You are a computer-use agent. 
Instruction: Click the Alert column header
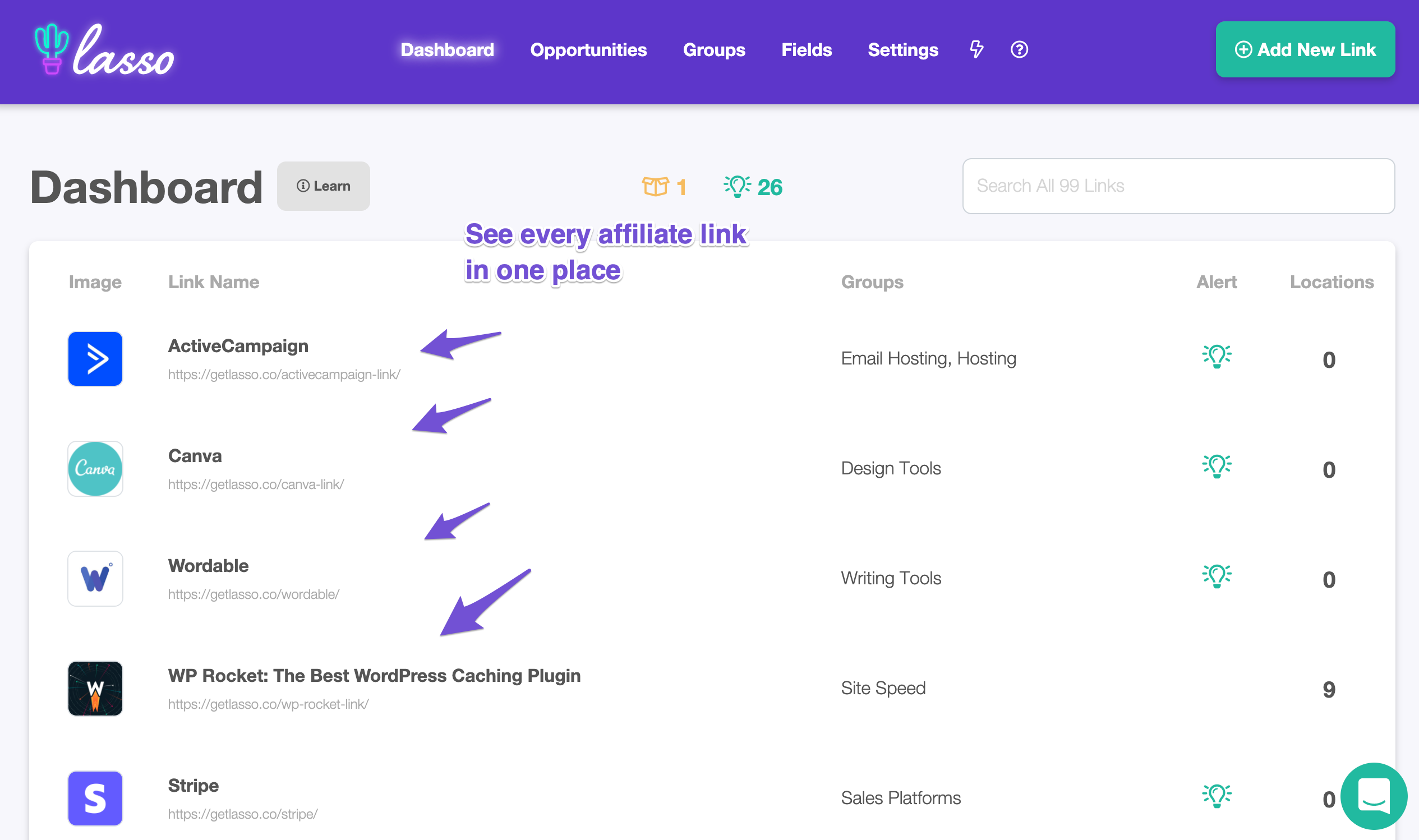click(1217, 282)
